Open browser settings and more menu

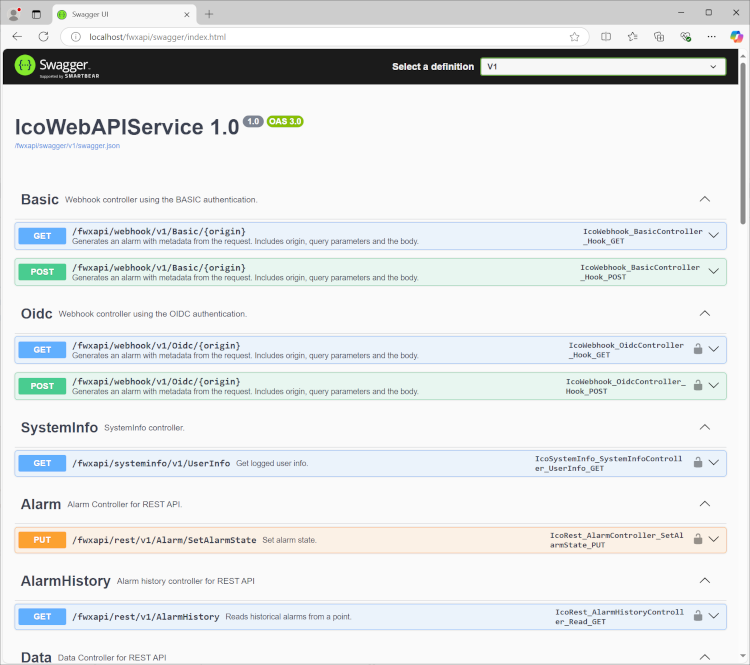click(x=711, y=37)
